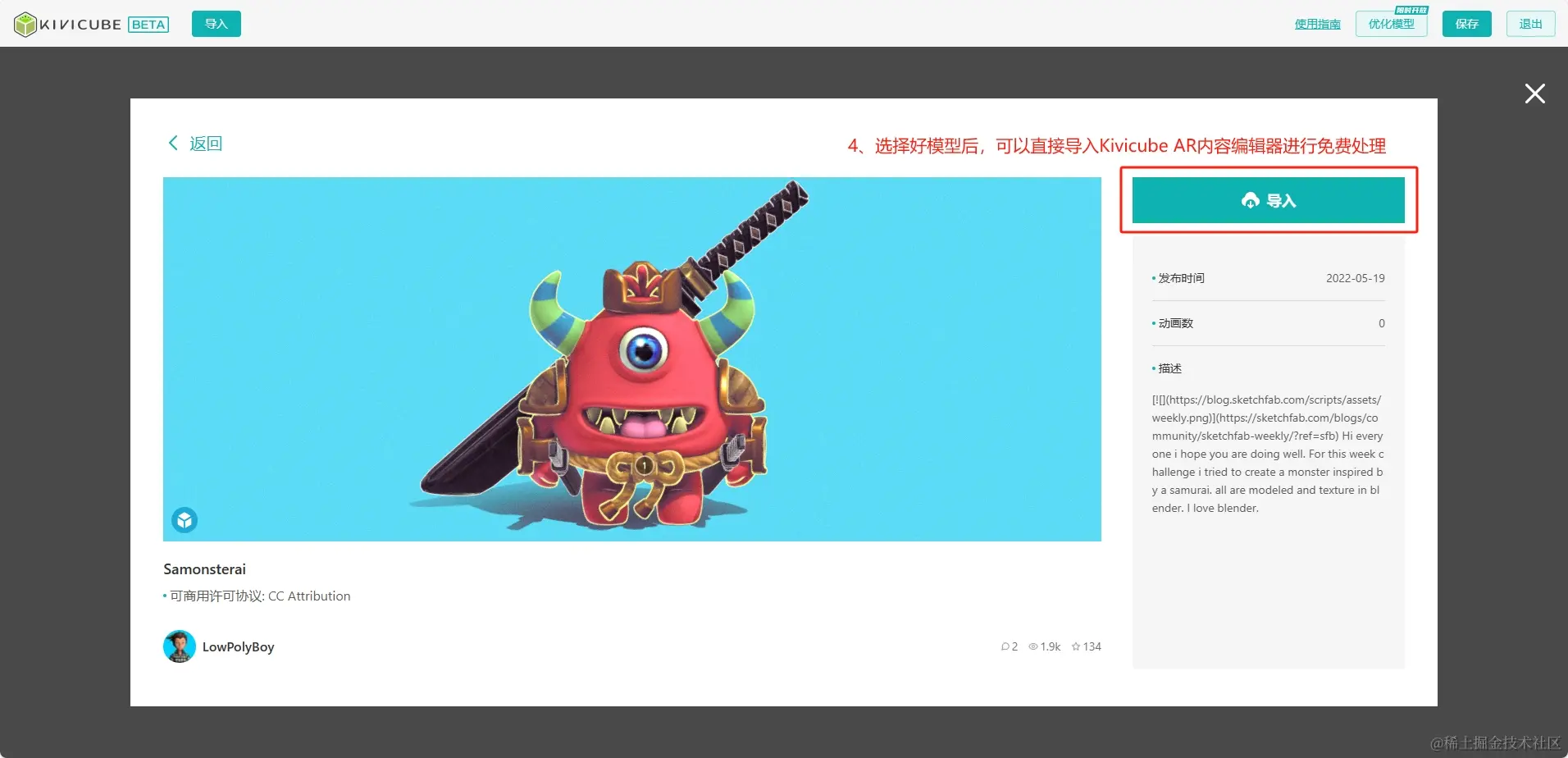
Task: Close the model detail dialog with X
Action: point(1534,94)
